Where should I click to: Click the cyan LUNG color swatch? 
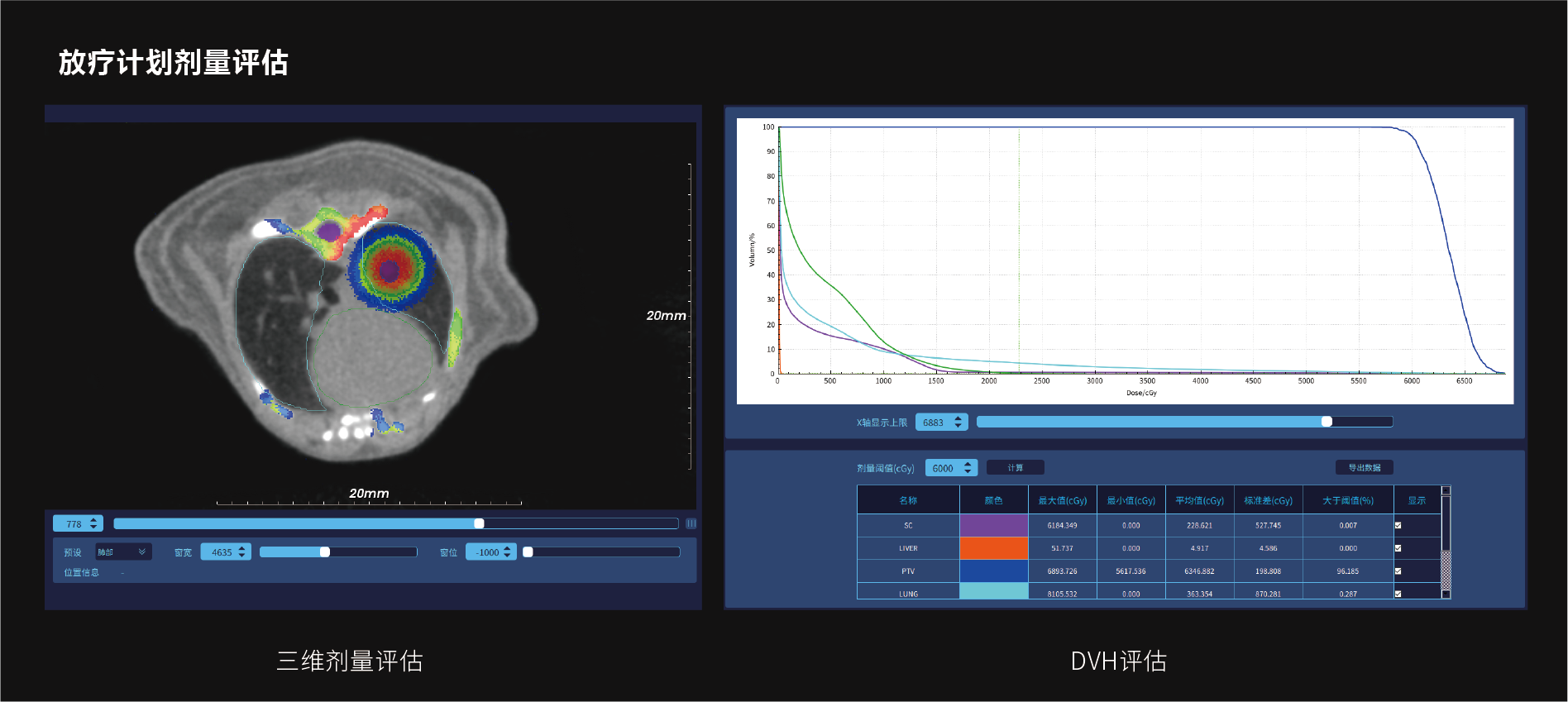(994, 591)
